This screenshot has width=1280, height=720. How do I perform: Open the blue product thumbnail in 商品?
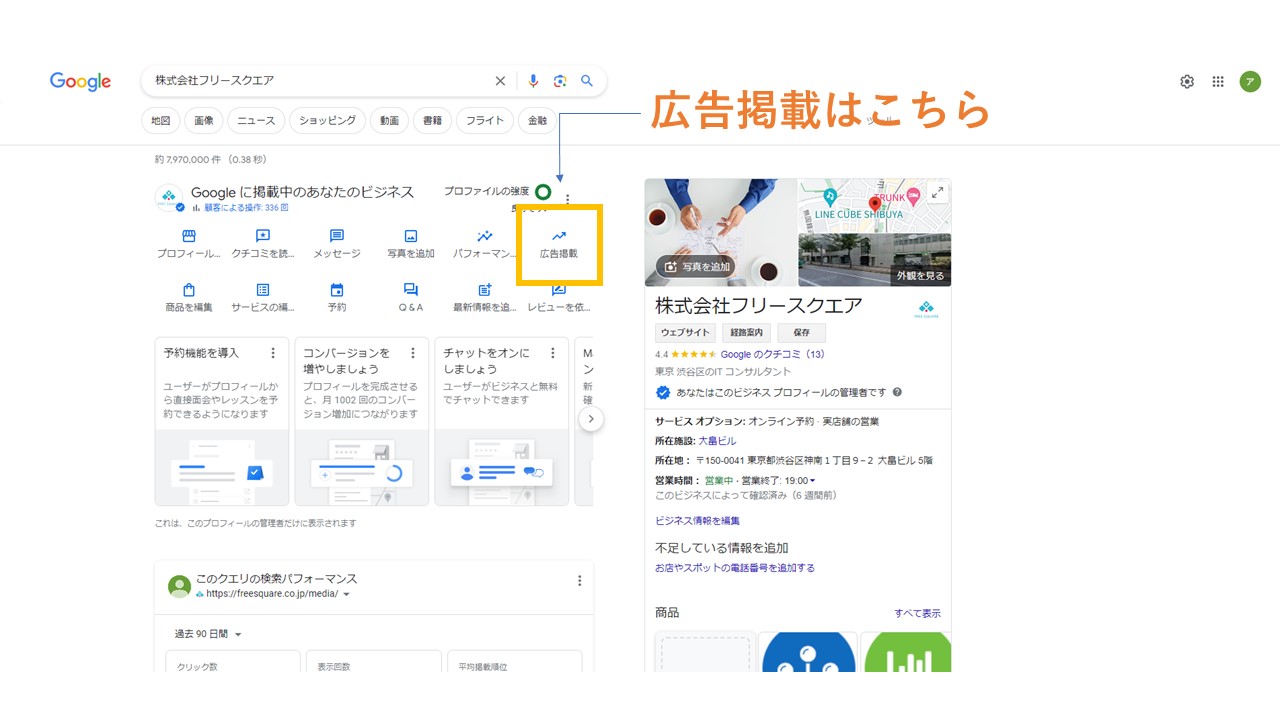tap(808, 652)
